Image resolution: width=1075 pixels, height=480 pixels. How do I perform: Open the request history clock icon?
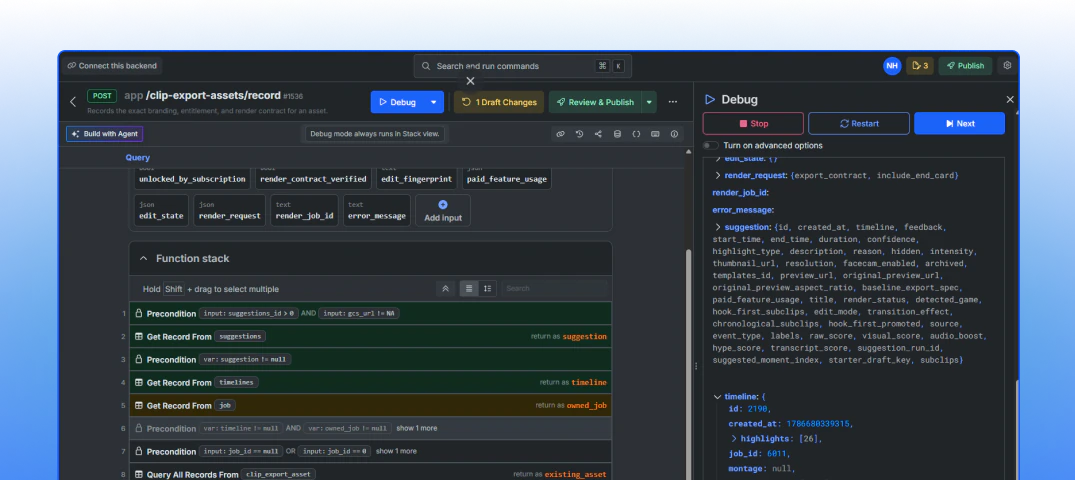coord(579,134)
